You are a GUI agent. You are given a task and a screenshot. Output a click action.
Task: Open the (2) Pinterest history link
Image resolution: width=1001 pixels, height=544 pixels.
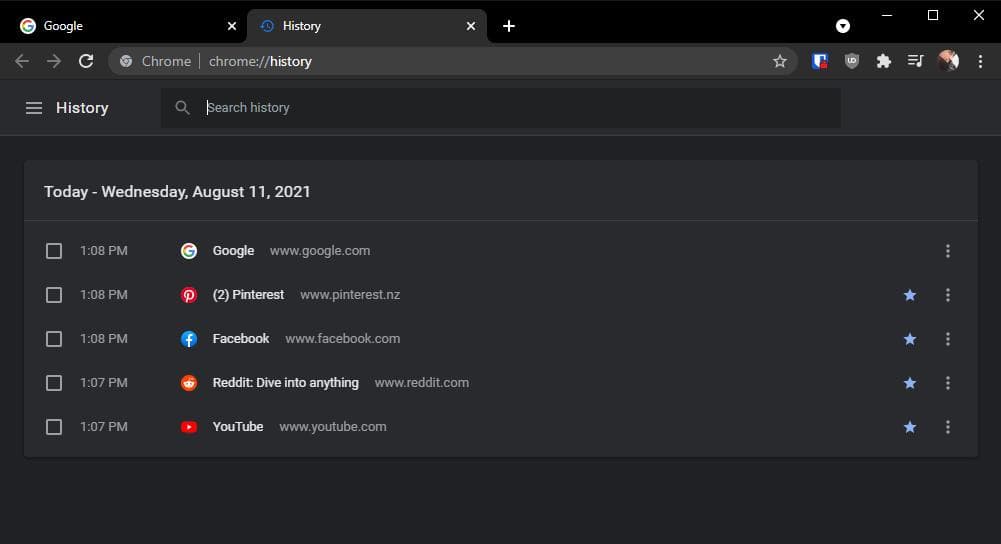click(248, 295)
